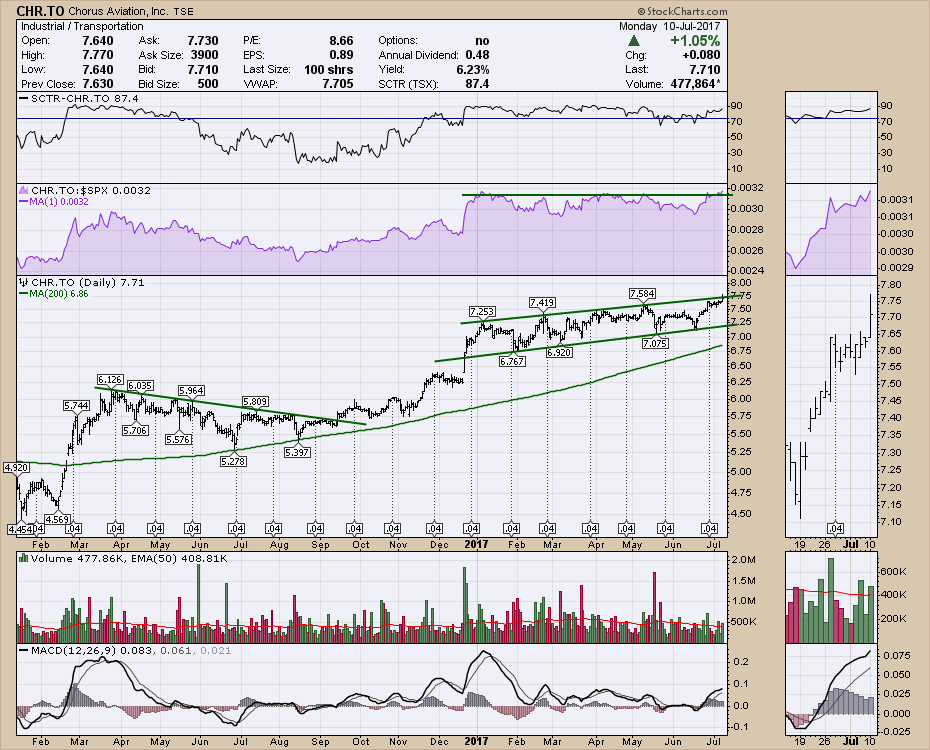
Task: Click the 7.584 peak price label
Action: pos(643,293)
